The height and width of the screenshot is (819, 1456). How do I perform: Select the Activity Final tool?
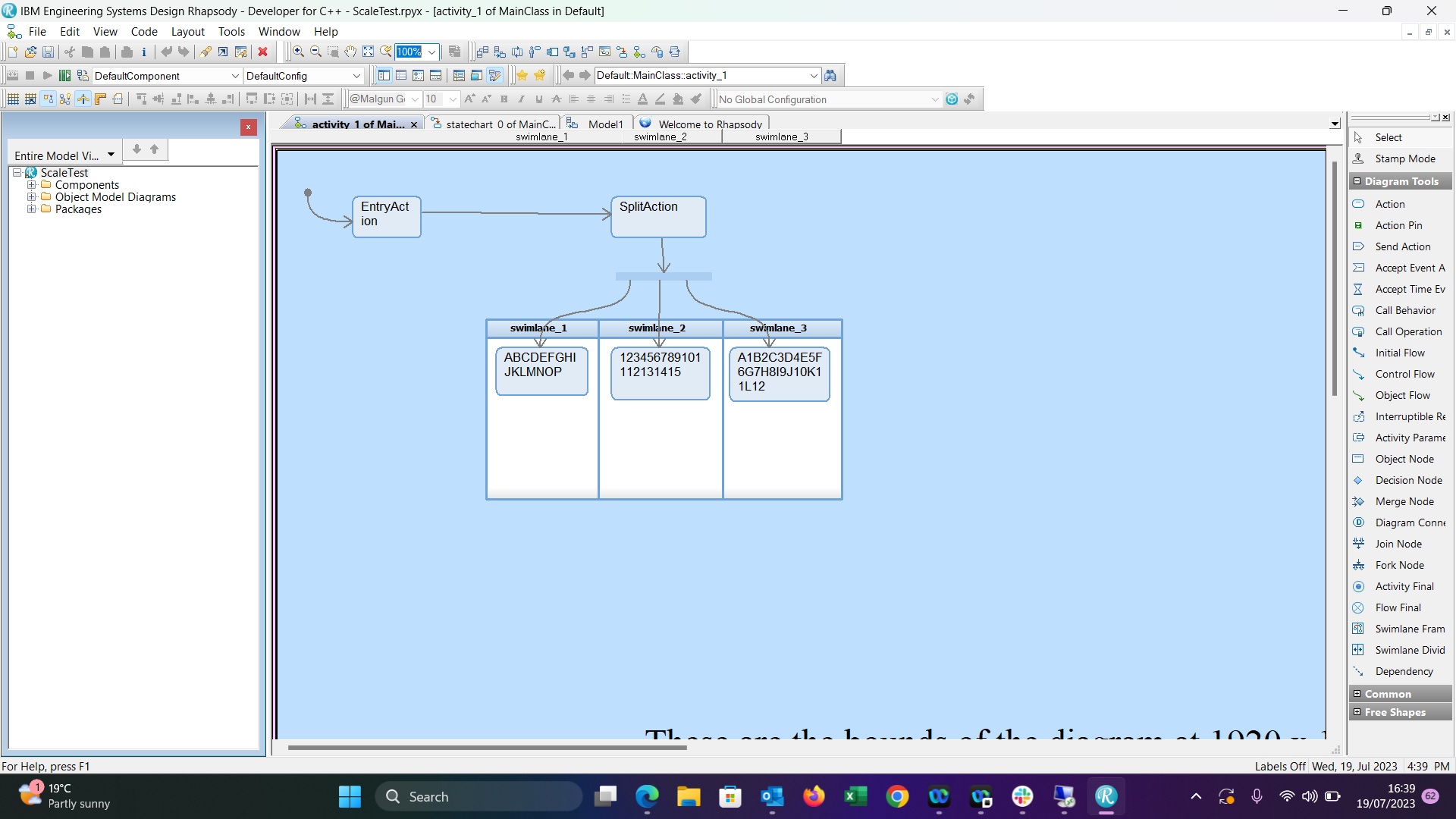point(1404,586)
